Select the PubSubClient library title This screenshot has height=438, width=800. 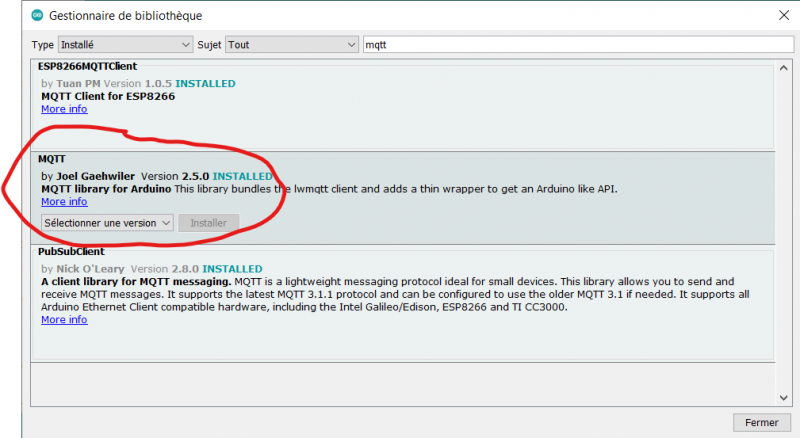[71, 252]
